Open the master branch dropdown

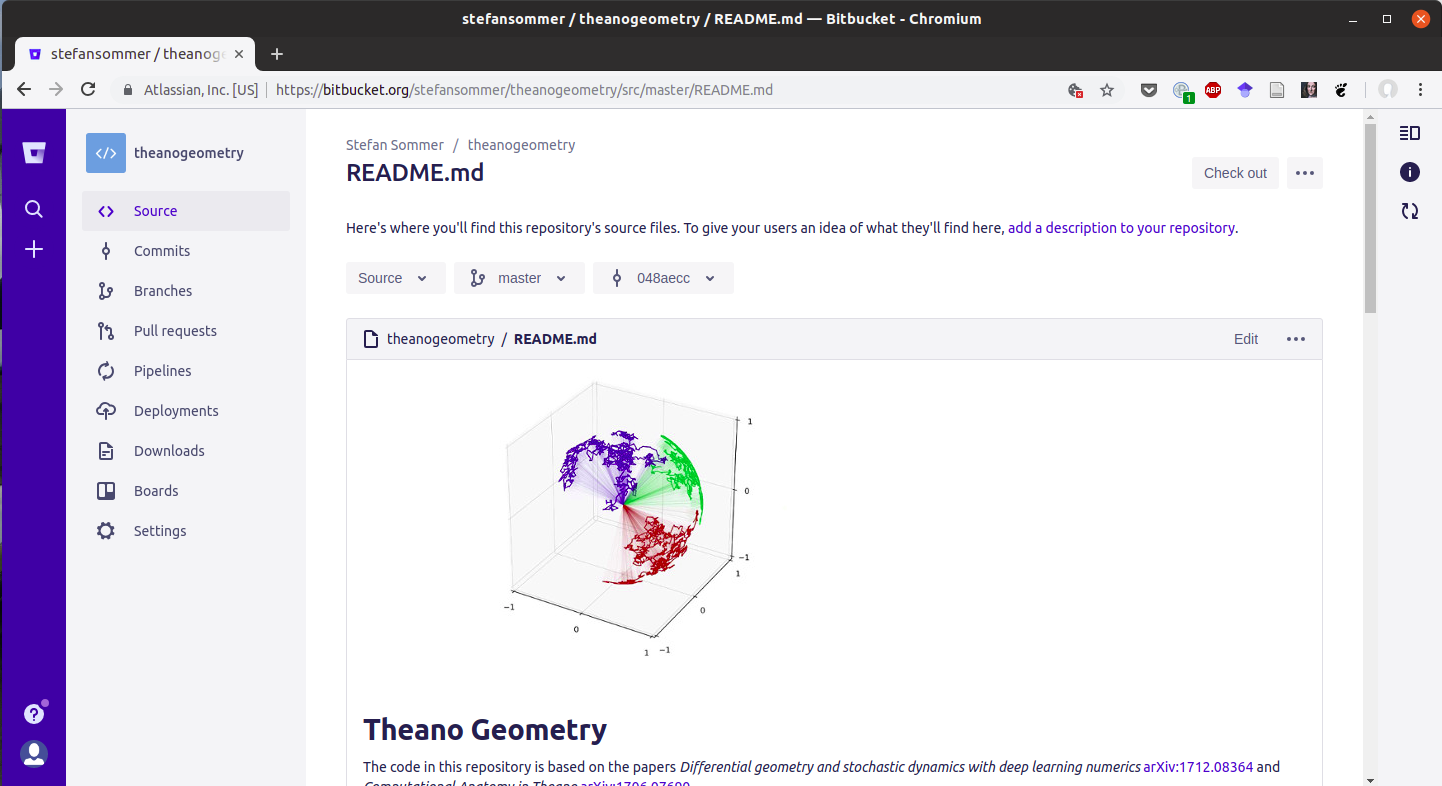click(x=519, y=278)
